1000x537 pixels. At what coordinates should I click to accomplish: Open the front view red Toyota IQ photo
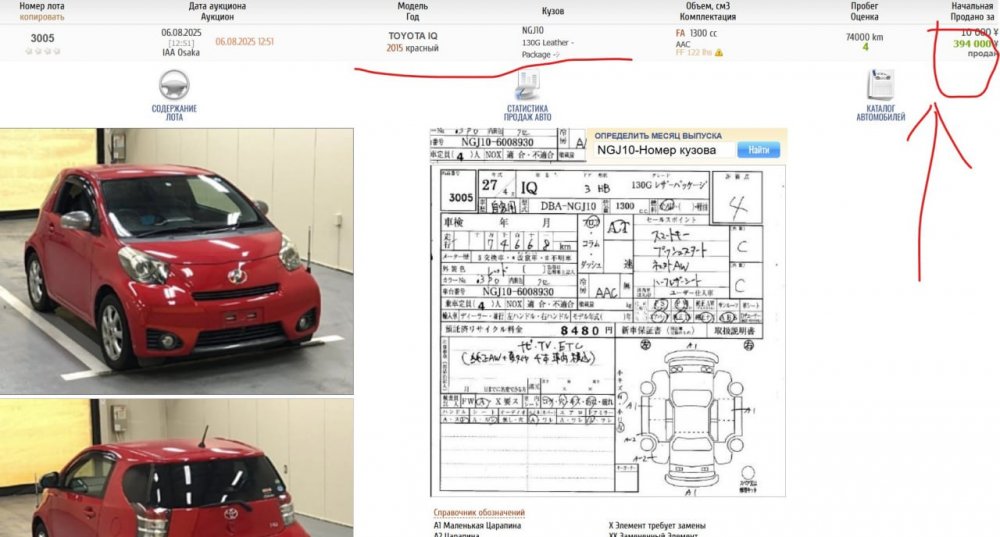176,260
